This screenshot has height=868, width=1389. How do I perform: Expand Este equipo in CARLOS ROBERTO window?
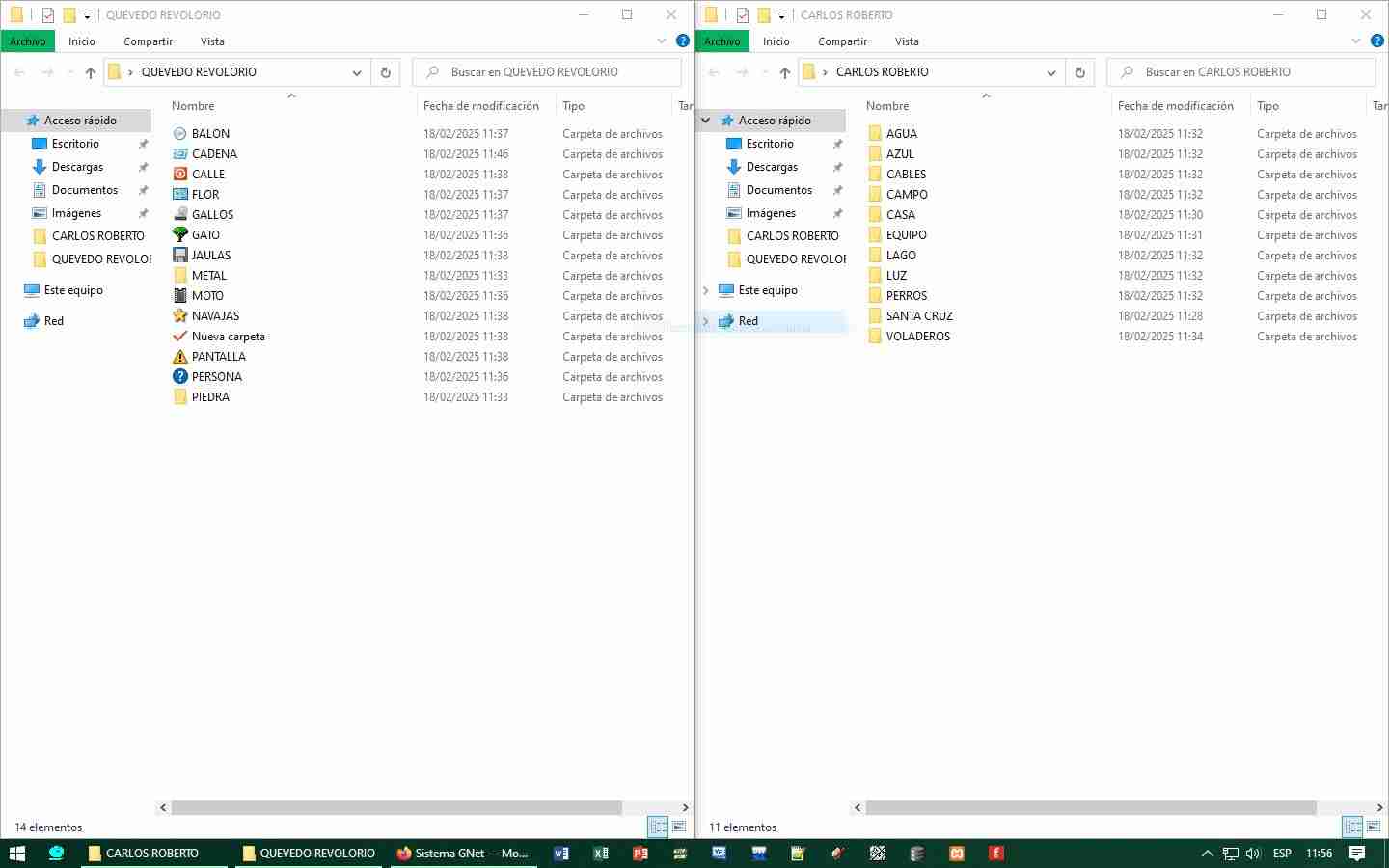point(706,290)
